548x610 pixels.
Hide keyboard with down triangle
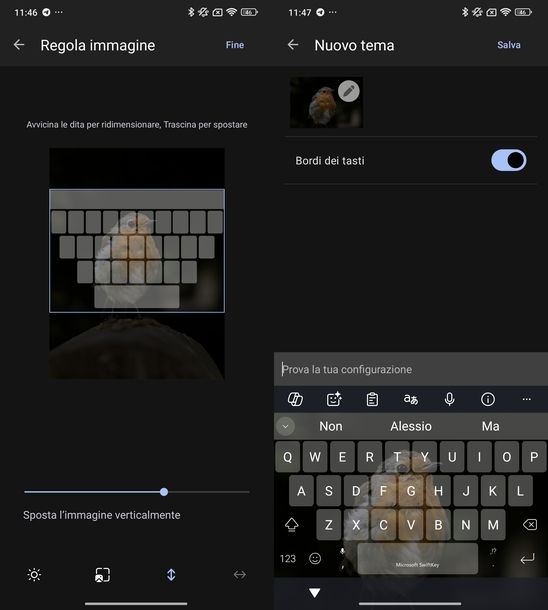(315, 593)
